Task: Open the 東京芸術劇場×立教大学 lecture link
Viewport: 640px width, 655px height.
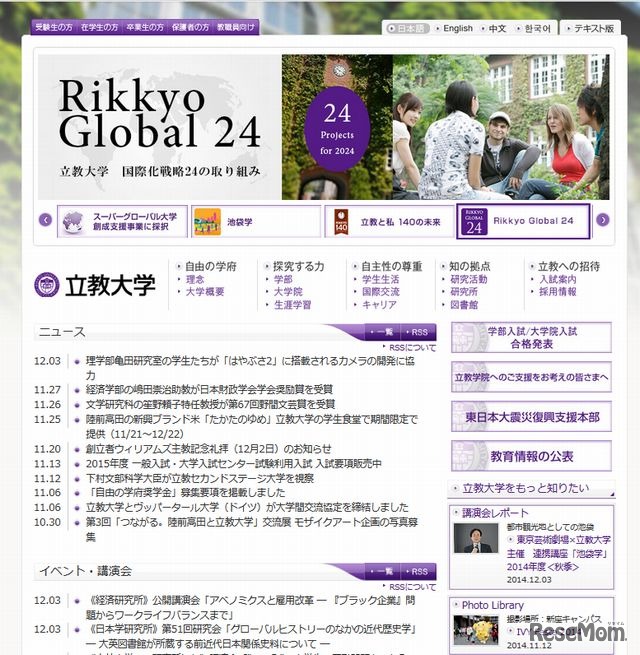Action: tap(559, 553)
